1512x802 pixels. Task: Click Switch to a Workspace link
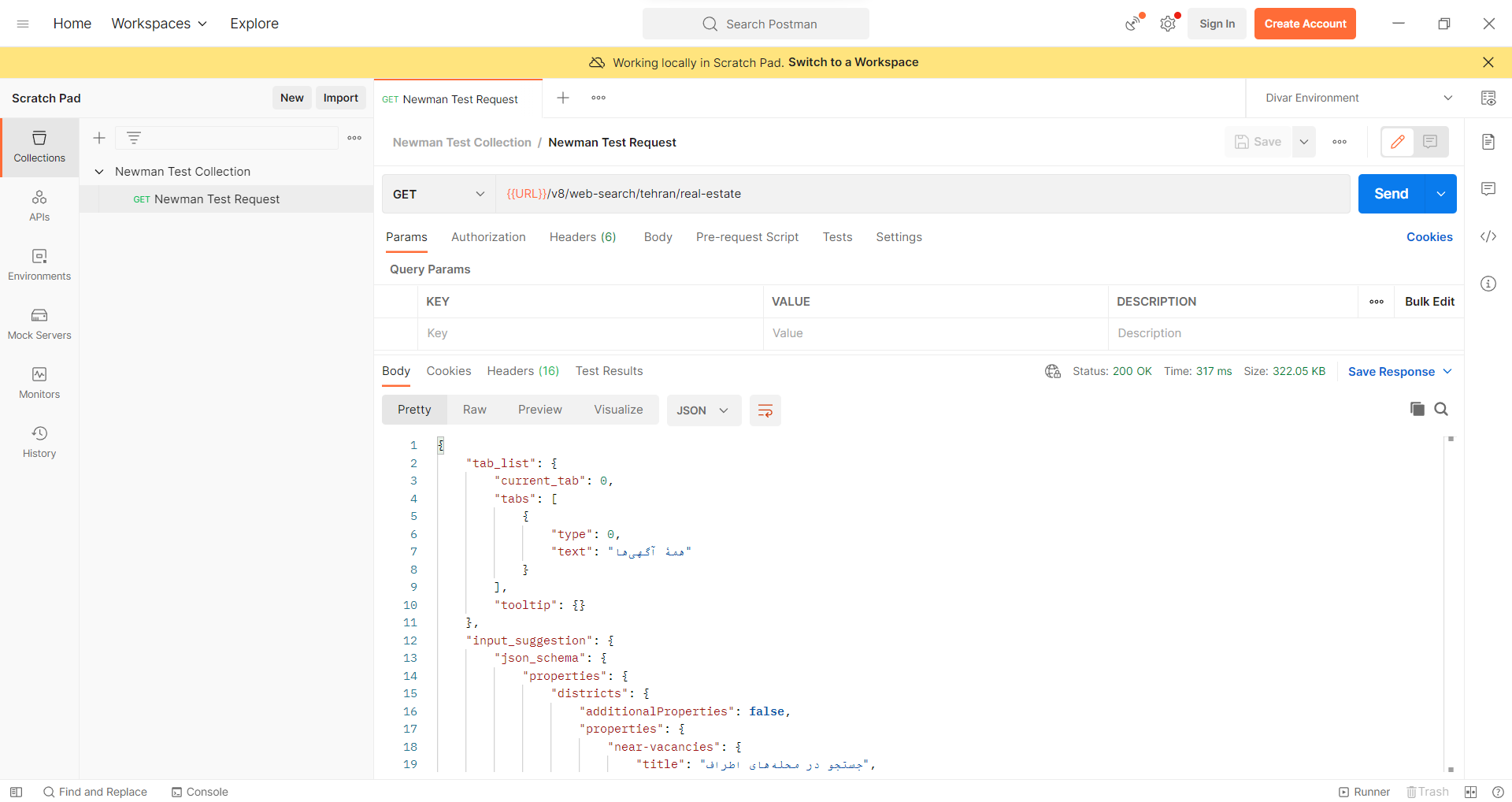pos(853,62)
